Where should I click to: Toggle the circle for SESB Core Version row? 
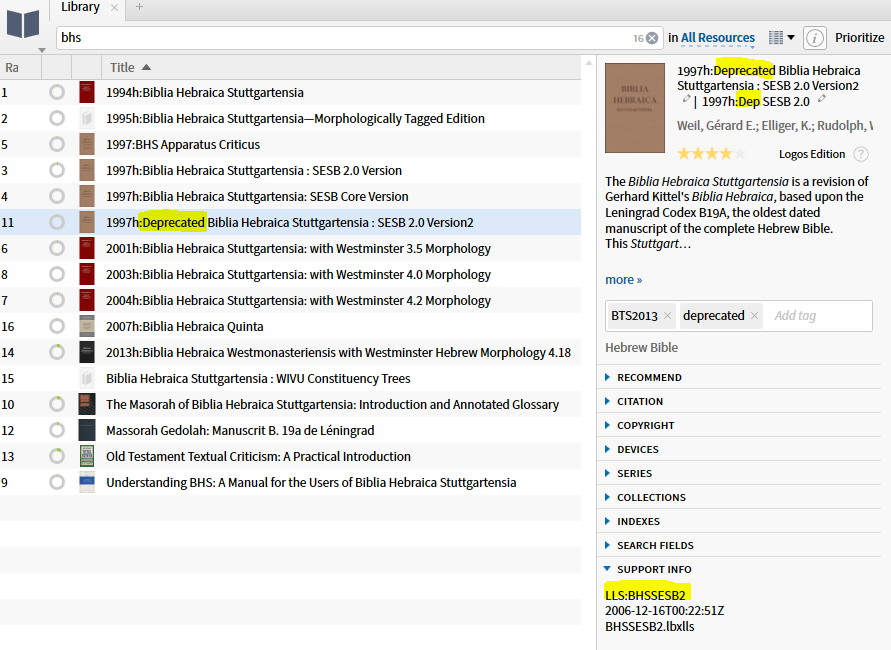point(57,196)
